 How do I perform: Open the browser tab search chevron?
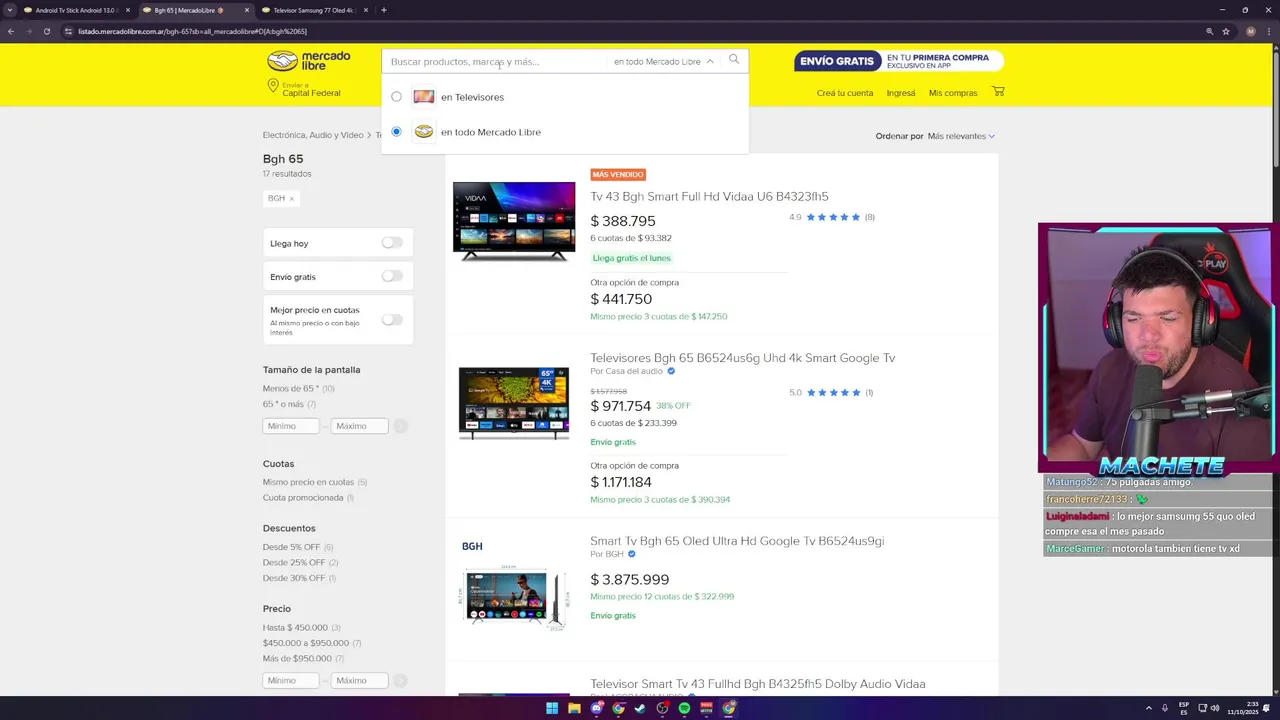(x=10, y=10)
